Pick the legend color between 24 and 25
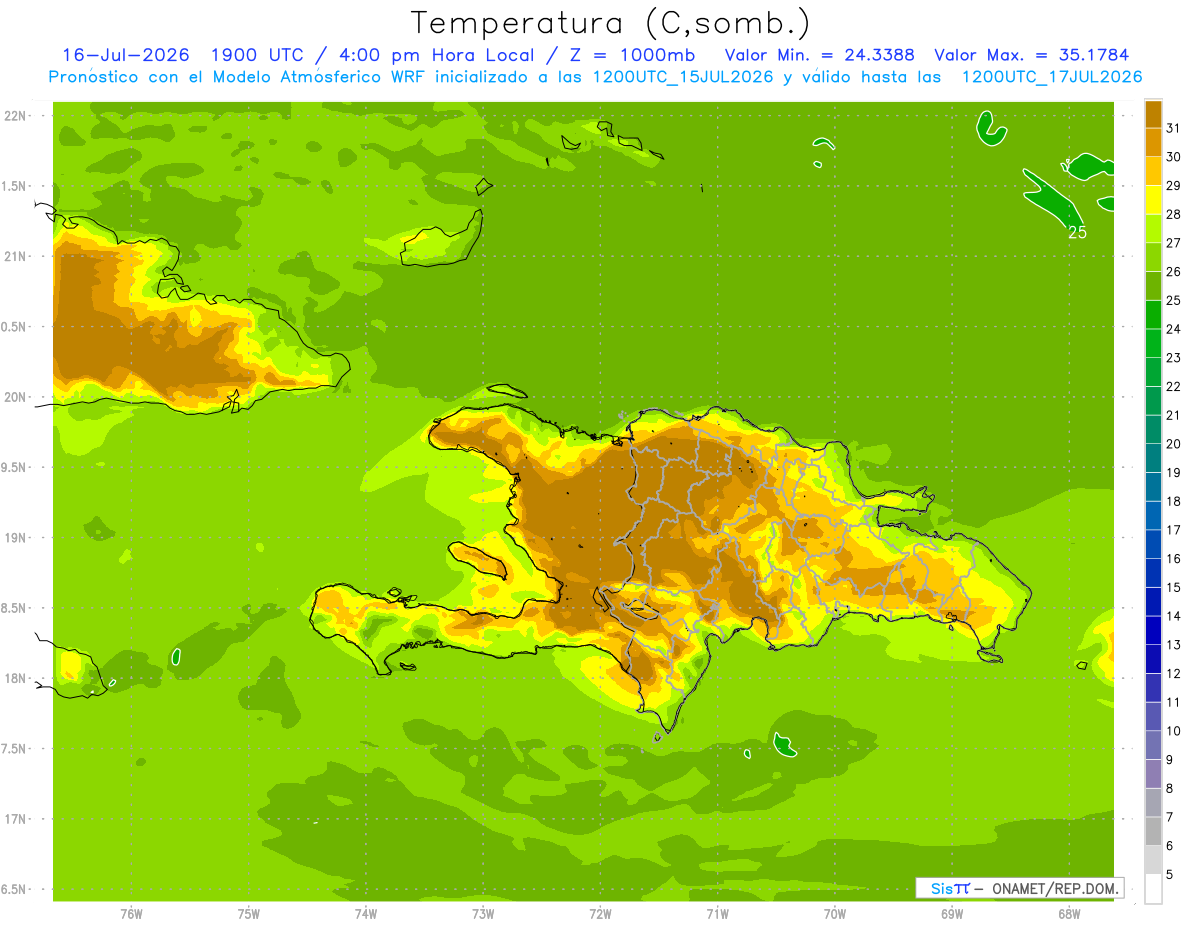Image resolution: width=1200 pixels, height=927 pixels. [1153, 315]
